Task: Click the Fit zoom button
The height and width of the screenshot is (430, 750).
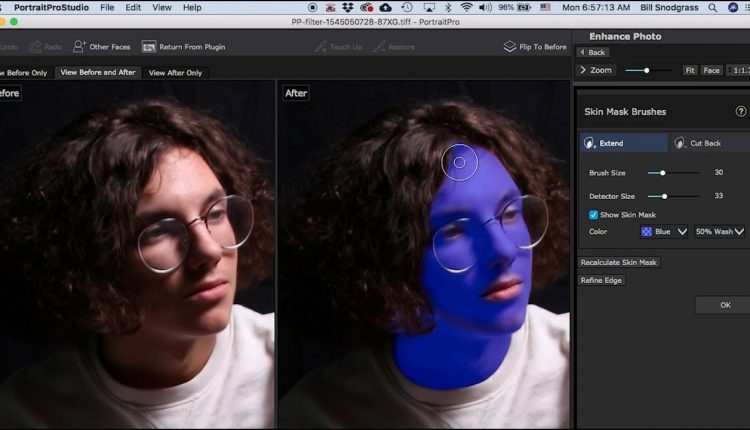Action: click(690, 70)
